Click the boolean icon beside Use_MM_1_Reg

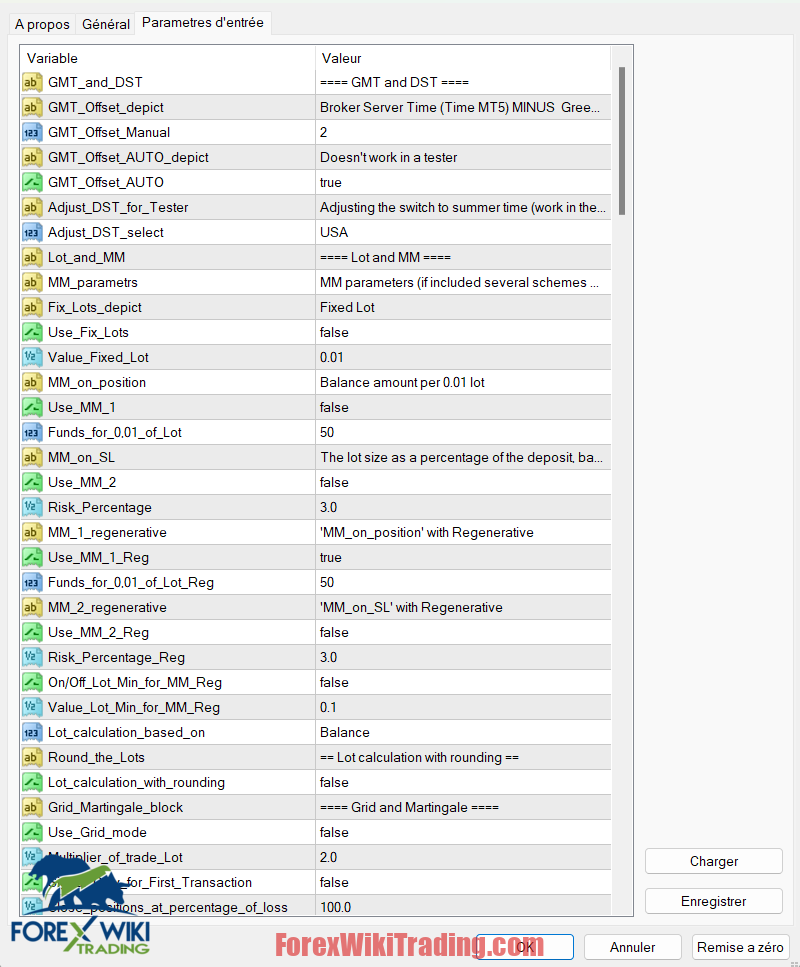(x=32, y=557)
